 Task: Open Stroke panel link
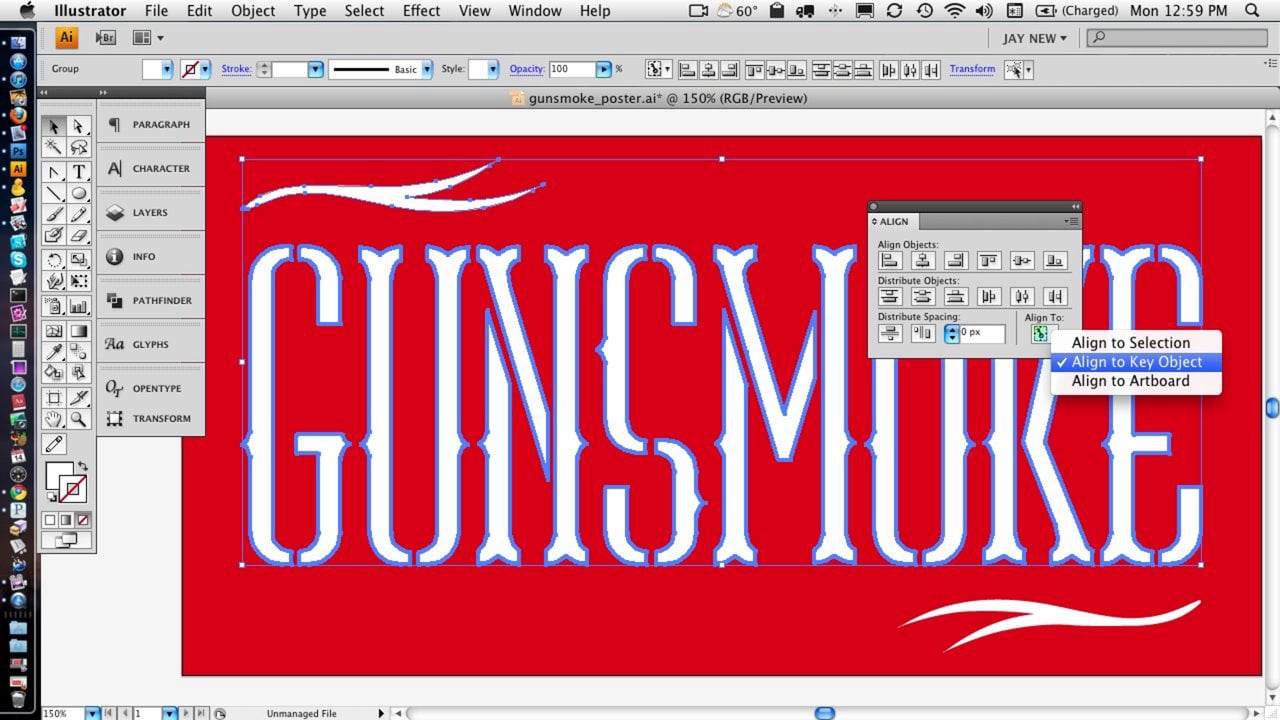(236, 69)
